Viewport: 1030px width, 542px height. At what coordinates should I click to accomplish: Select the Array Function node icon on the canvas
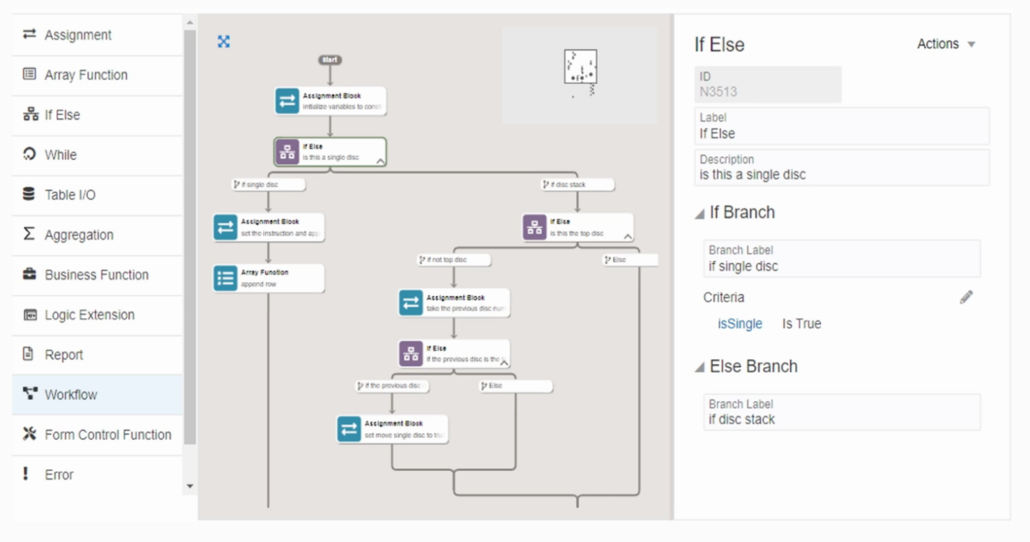coord(225,278)
